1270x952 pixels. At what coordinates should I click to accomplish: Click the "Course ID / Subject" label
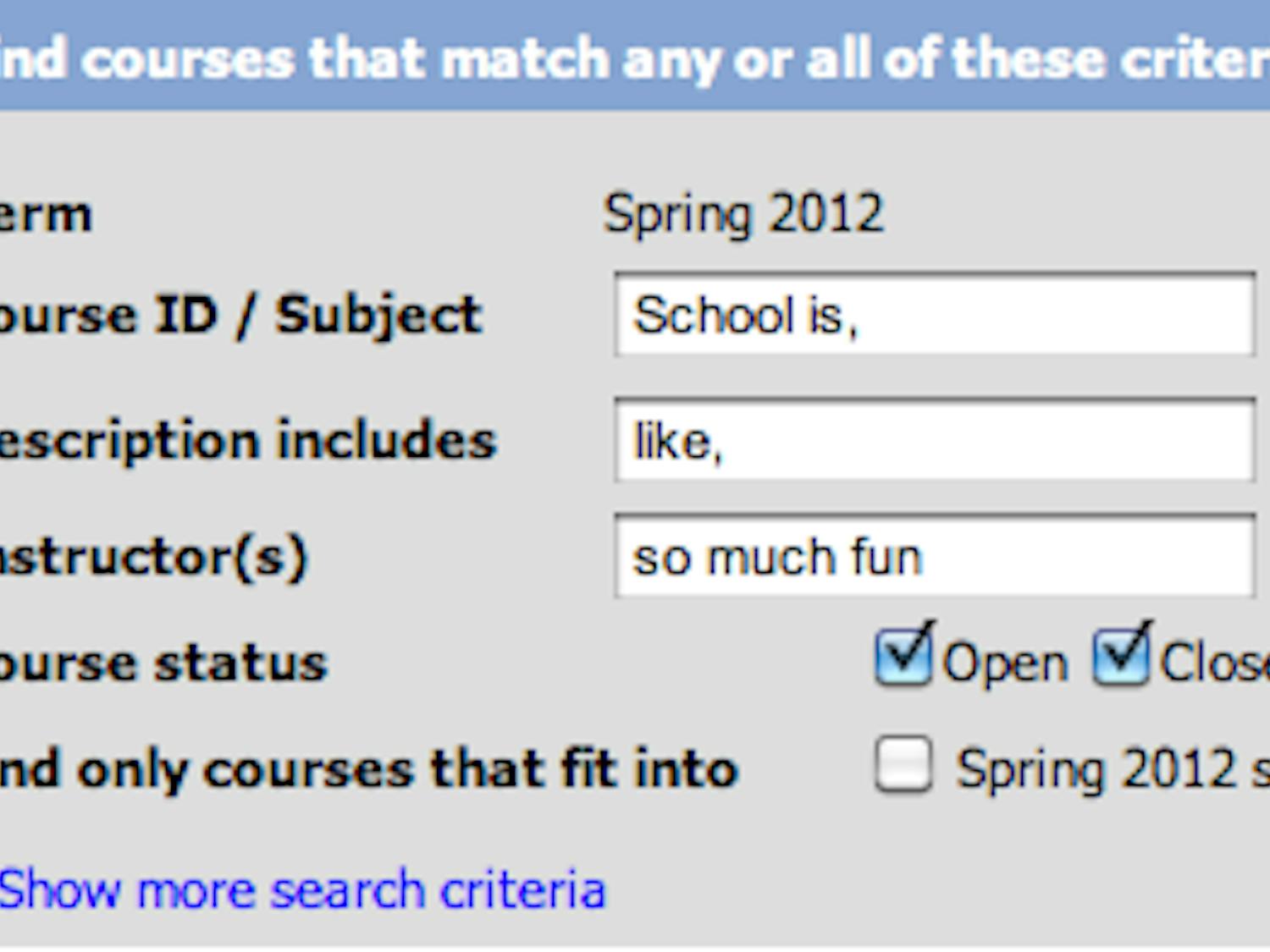pos(241,315)
